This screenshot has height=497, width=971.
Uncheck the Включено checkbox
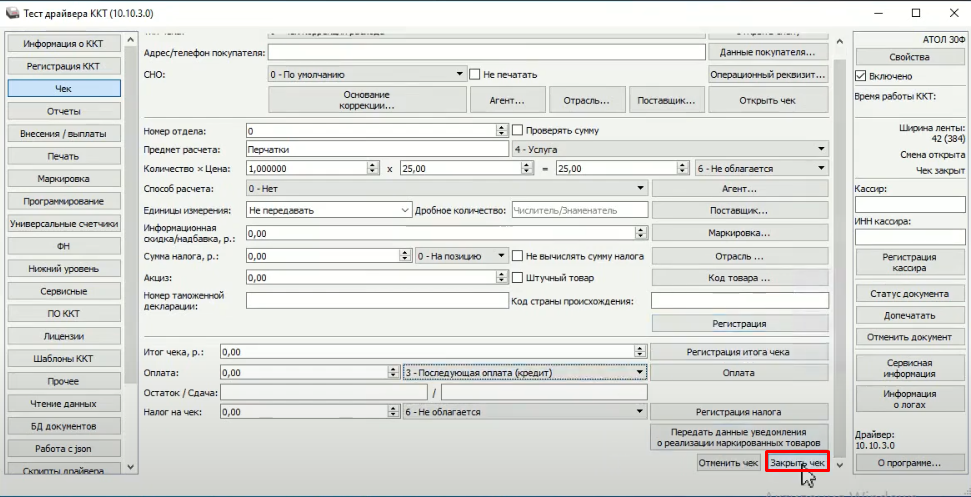pos(860,76)
